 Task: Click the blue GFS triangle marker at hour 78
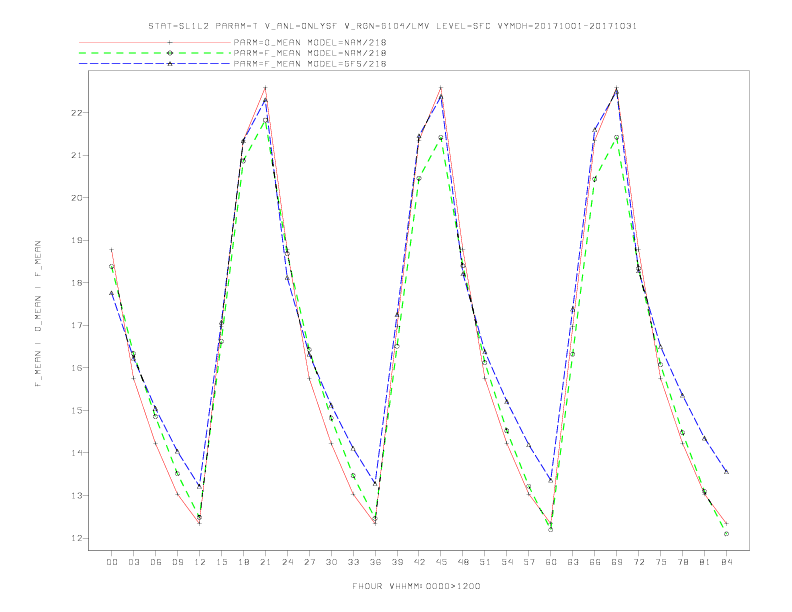point(682,396)
